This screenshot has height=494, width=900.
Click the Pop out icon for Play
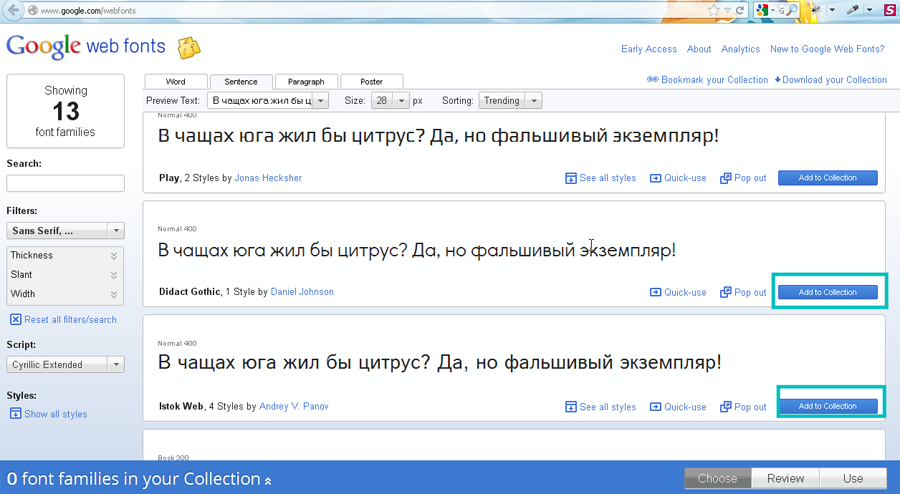point(726,178)
